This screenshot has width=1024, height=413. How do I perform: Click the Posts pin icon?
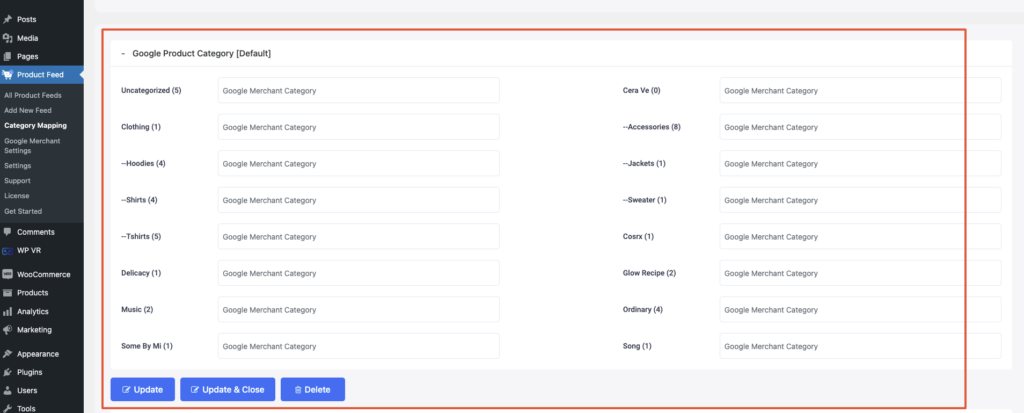[x=8, y=20]
